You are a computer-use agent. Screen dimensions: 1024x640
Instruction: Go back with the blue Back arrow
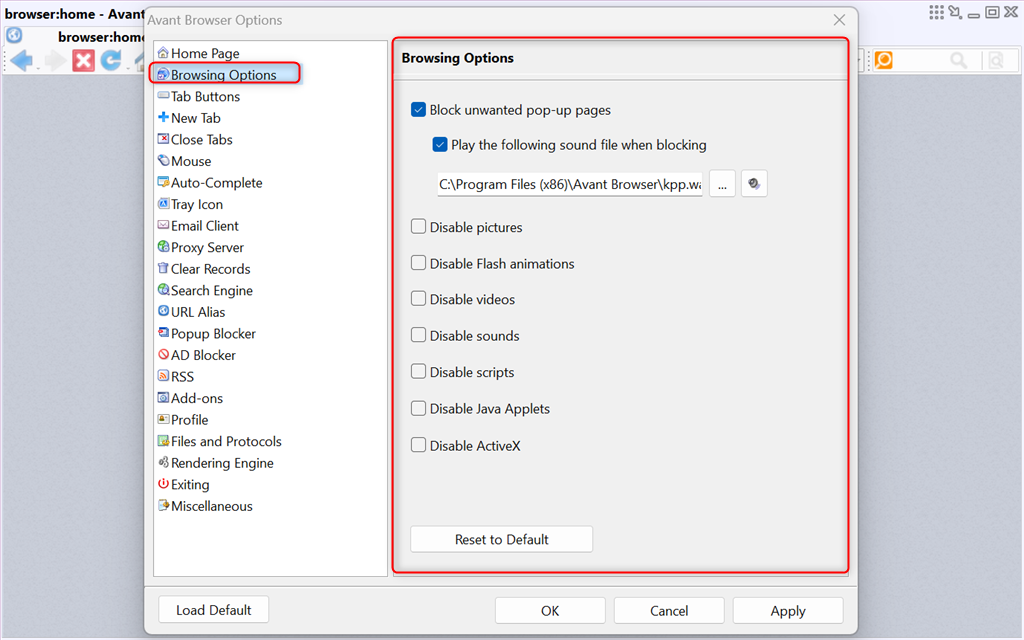coord(22,61)
